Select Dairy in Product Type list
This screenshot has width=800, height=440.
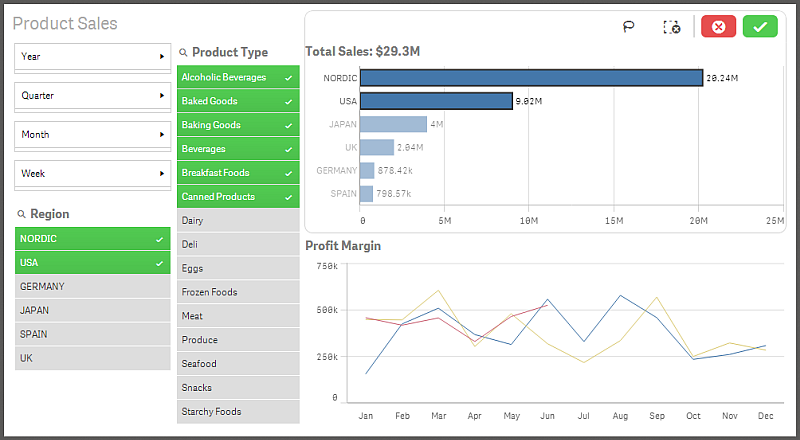(238, 220)
